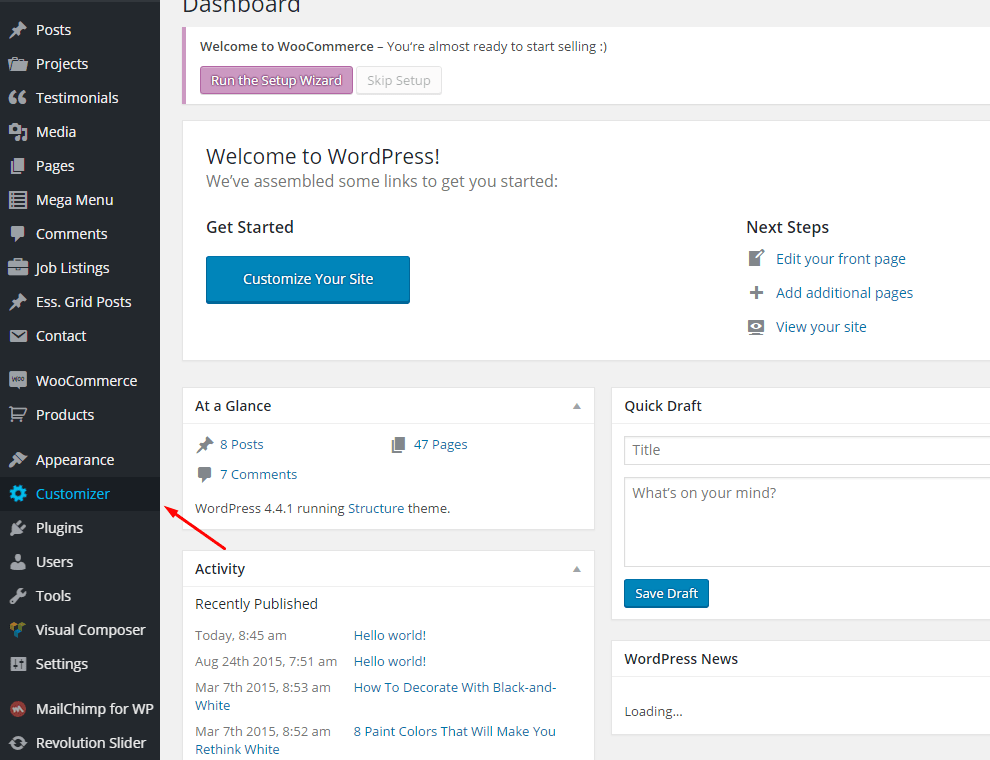Click the screen icon beside View your site

pos(756,327)
